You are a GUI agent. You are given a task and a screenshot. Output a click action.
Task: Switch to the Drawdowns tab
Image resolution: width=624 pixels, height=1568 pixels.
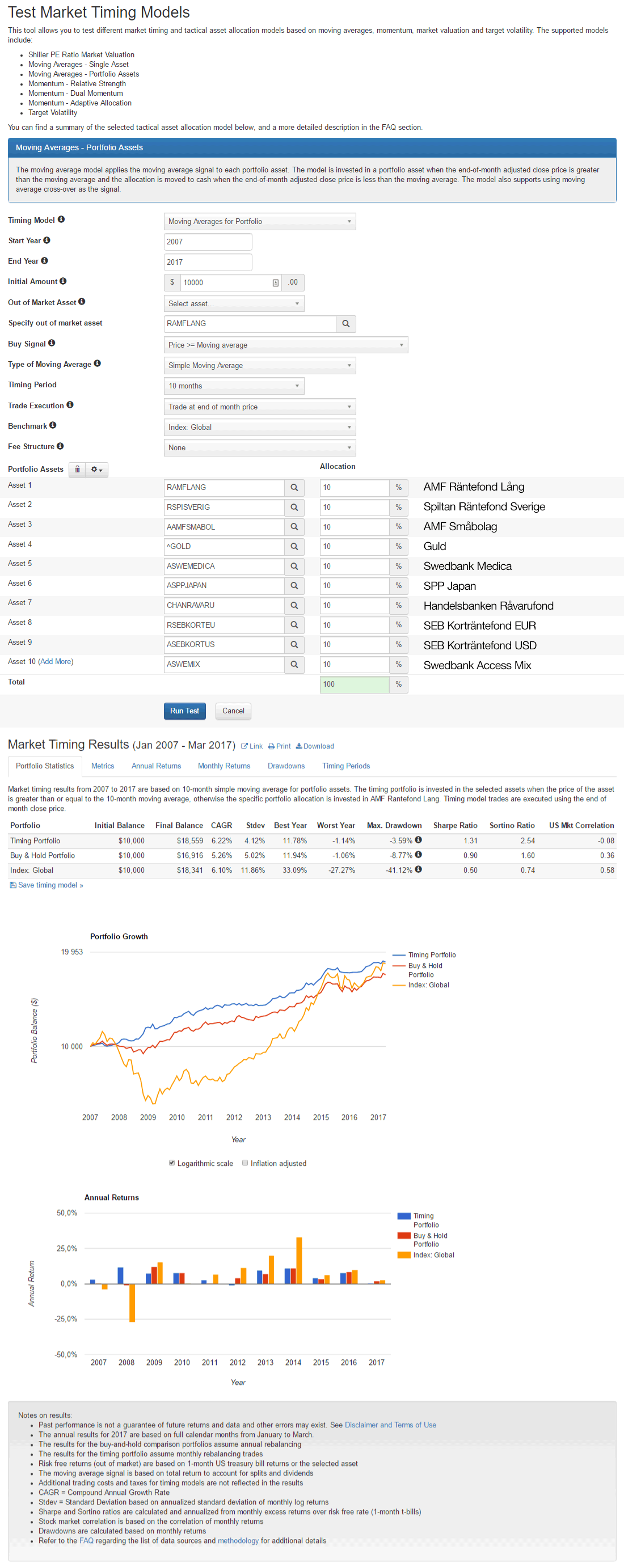(285, 766)
